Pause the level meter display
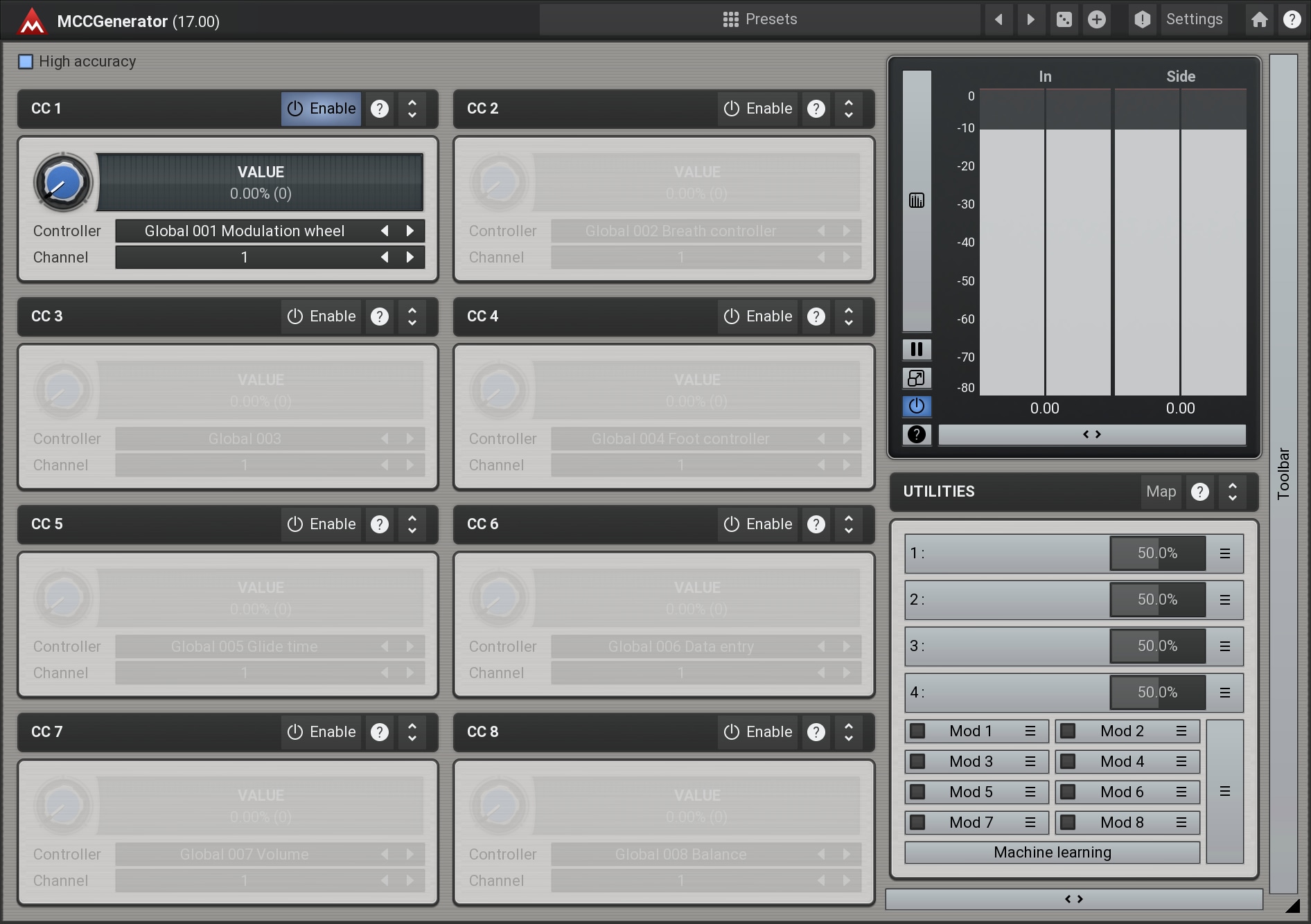 click(x=916, y=349)
